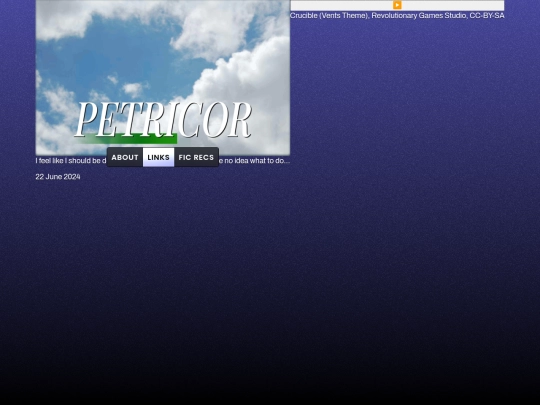Click the first letter P of PETRICOR
This screenshot has width=540, height=405.
85,120
